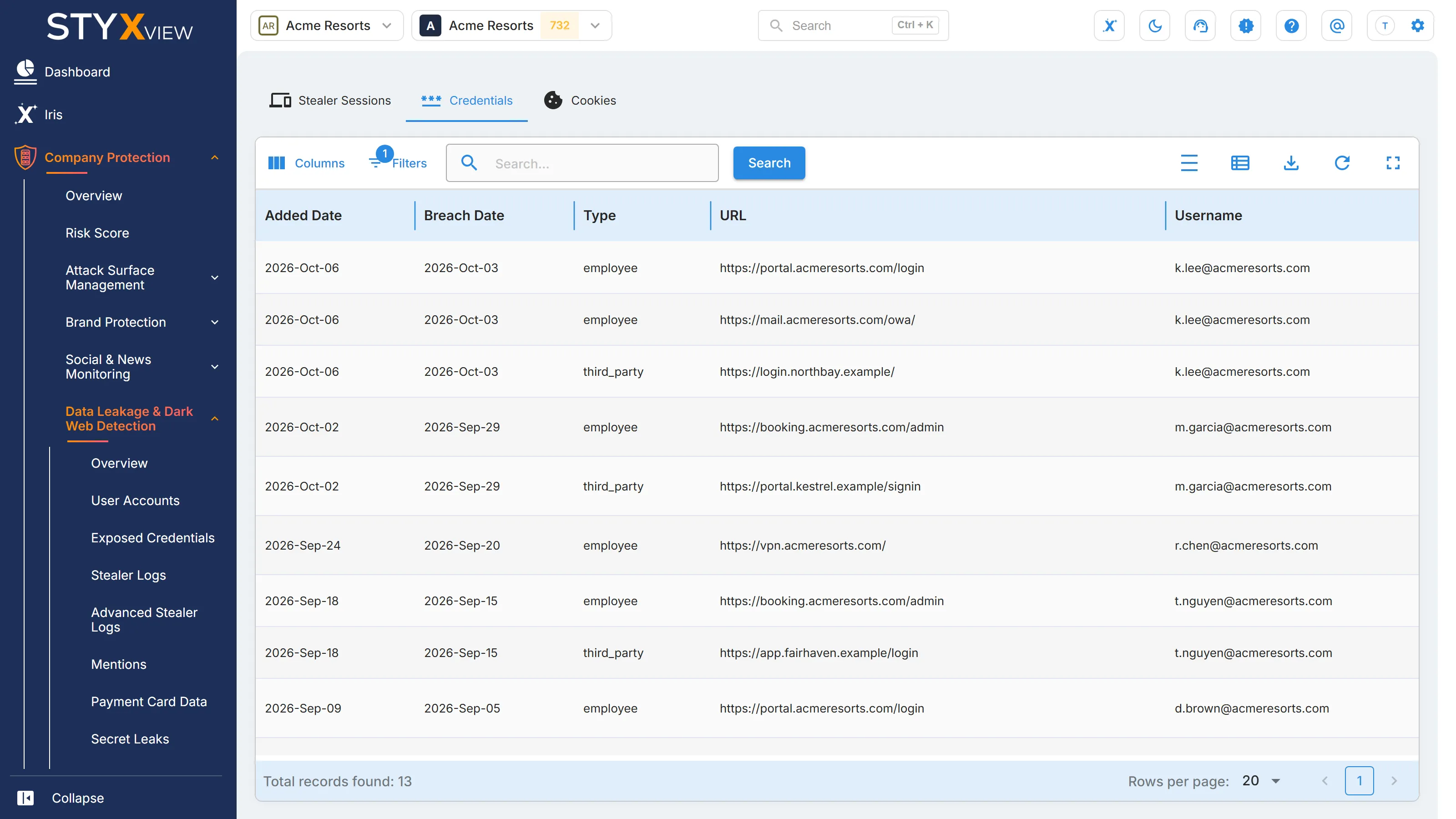Collapse Company Protection section
Screen dimensions: 1456x819
[x=215, y=158]
